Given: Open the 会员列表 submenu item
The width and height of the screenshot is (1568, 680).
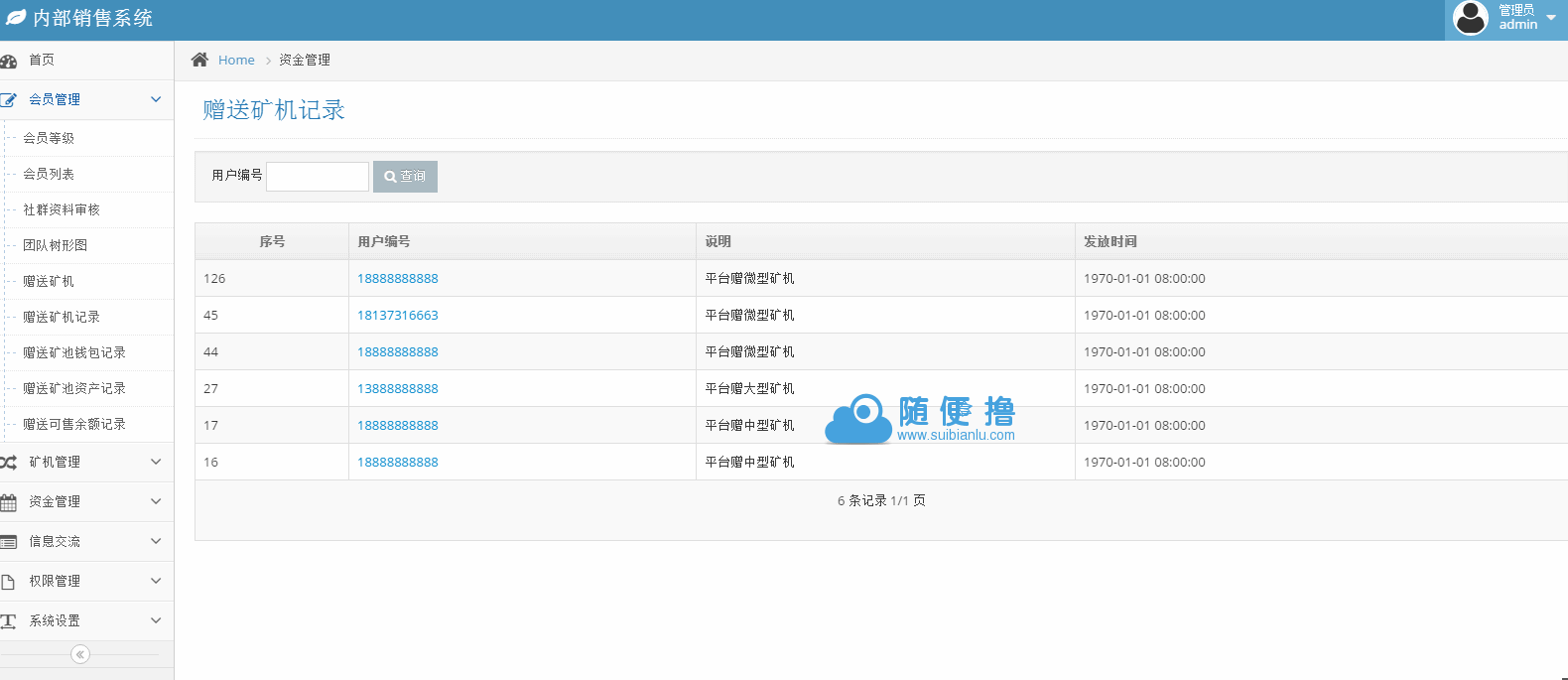Looking at the screenshot, I should coord(86,174).
